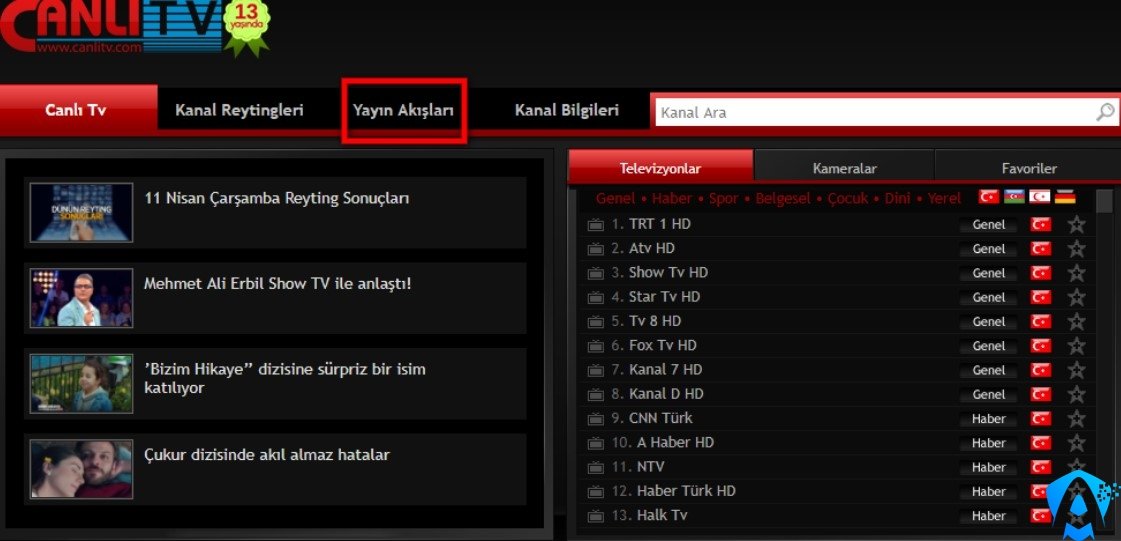The width and height of the screenshot is (1121, 541).
Task: Open the Nisan Çarşamba Reyting Sonuçları article
Action: pos(277,198)
